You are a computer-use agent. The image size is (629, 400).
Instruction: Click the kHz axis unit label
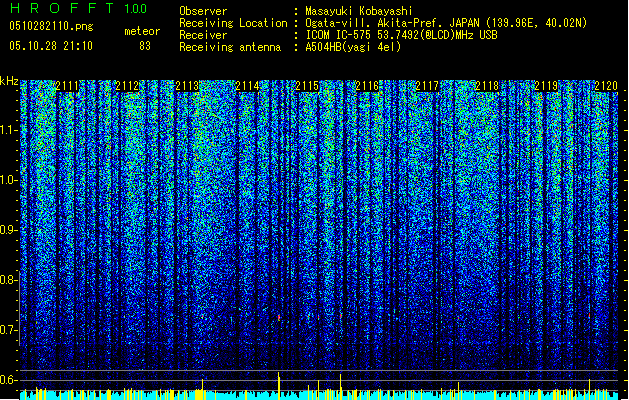click(9, 81)
